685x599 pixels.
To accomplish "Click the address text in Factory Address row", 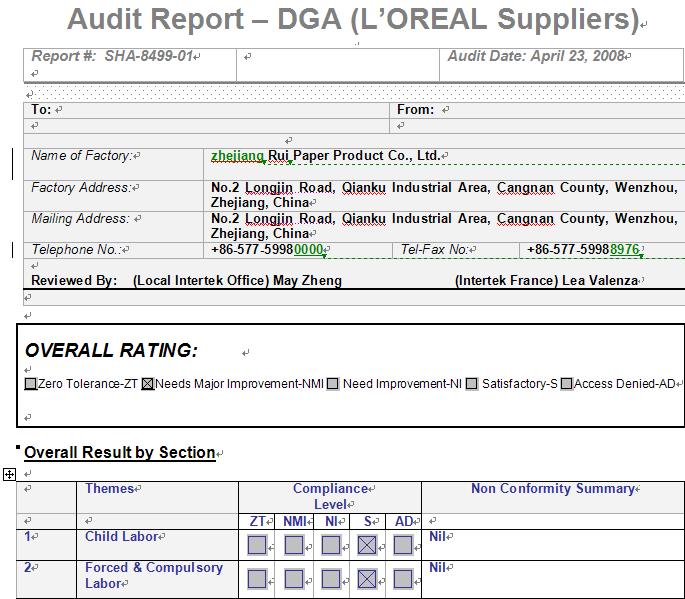I will click(444, 195).
